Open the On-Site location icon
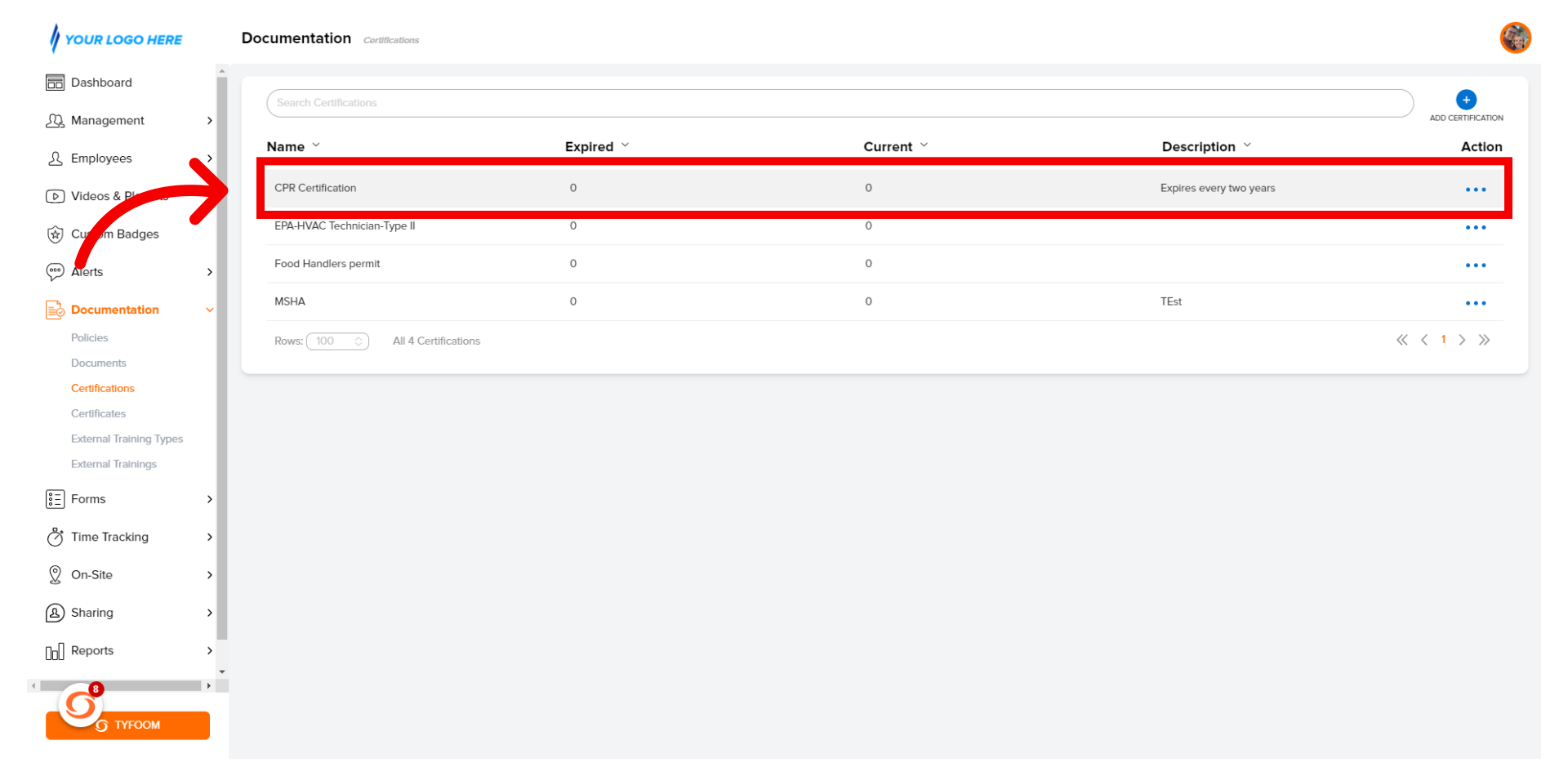 (55, 574)
